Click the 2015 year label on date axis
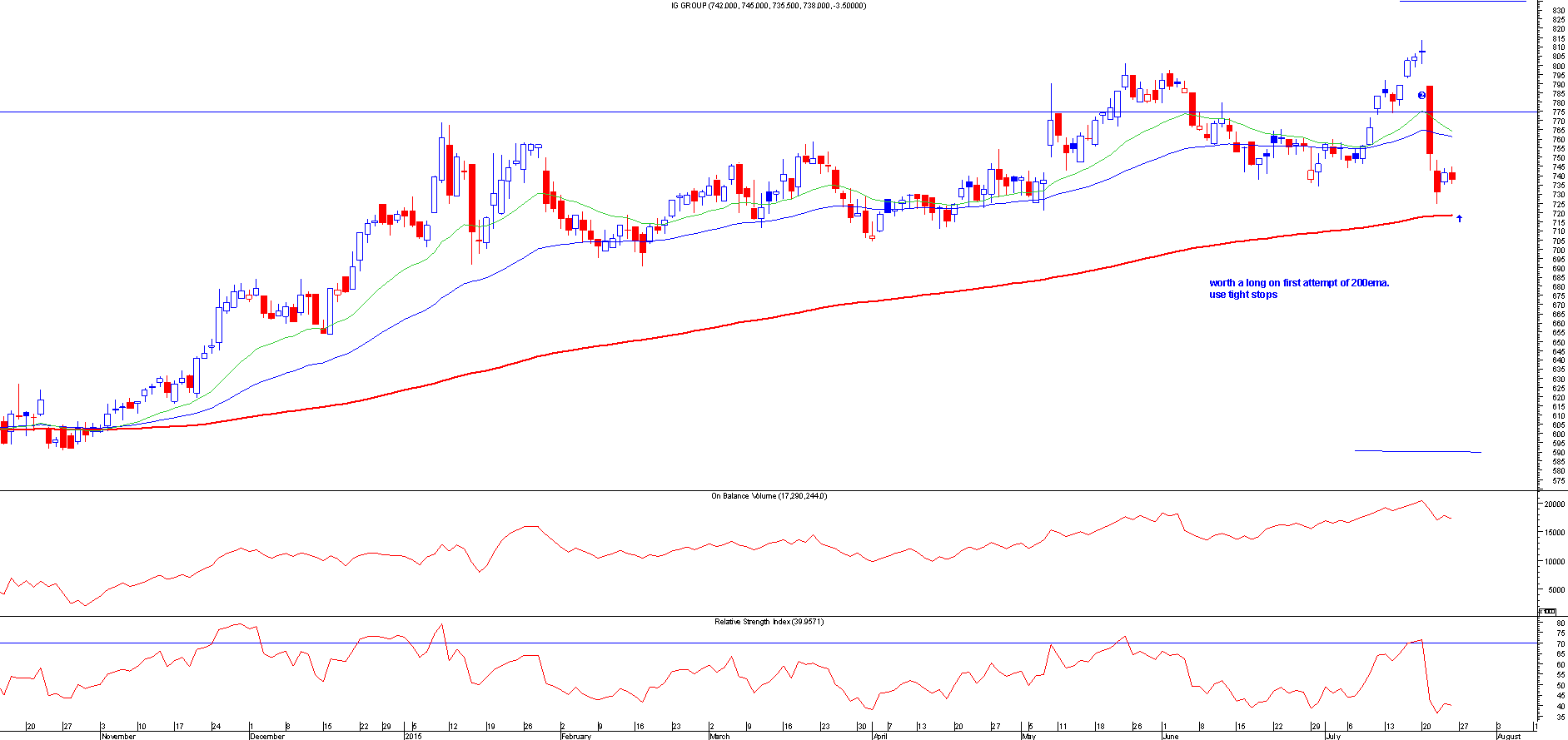The image size is (1568, 740). (x=413, y=736)
